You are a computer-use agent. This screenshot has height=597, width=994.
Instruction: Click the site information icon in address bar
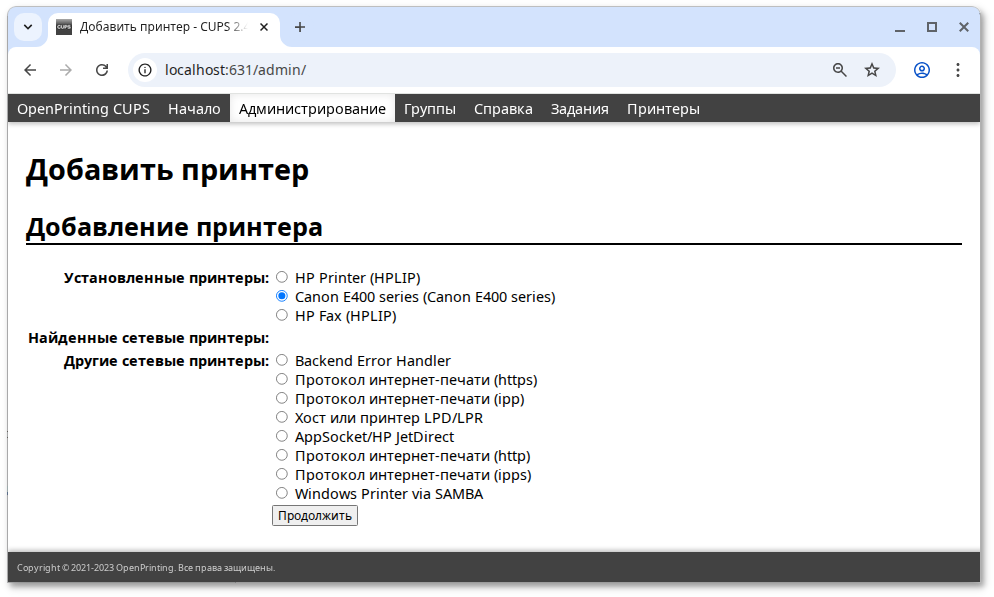tap(147, 70)
